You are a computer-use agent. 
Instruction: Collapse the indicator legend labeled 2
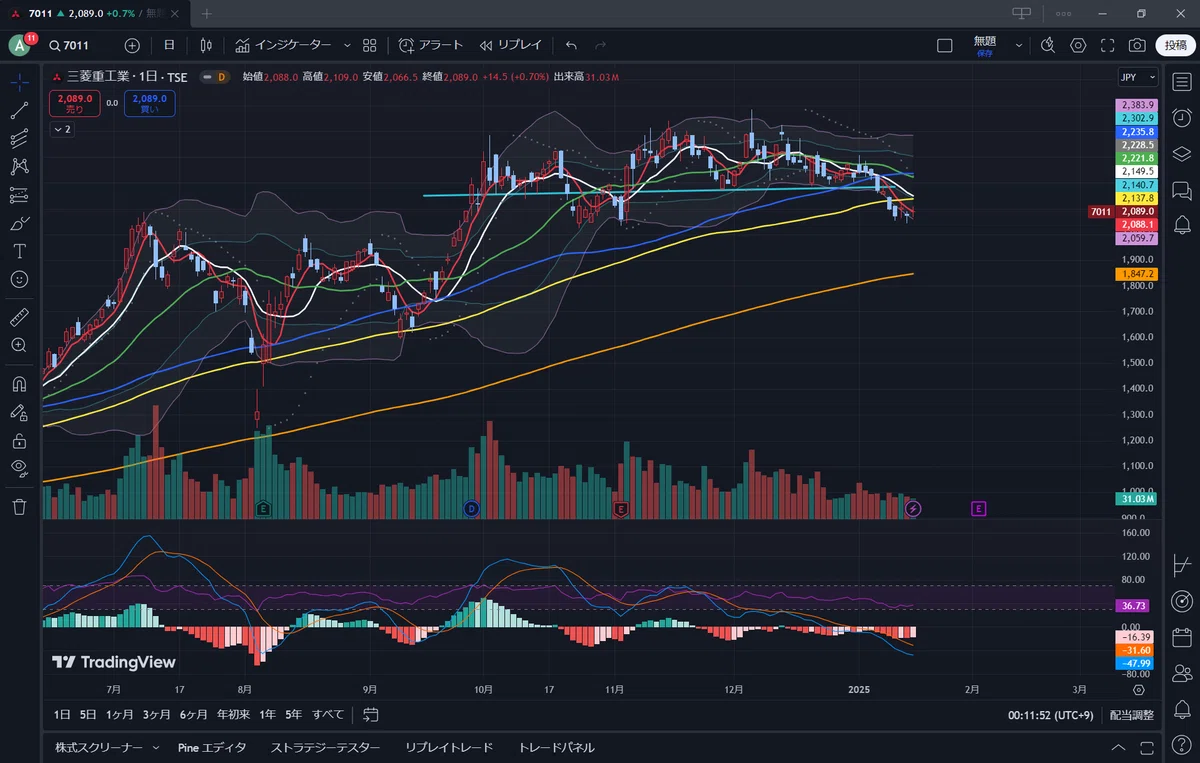62,130
